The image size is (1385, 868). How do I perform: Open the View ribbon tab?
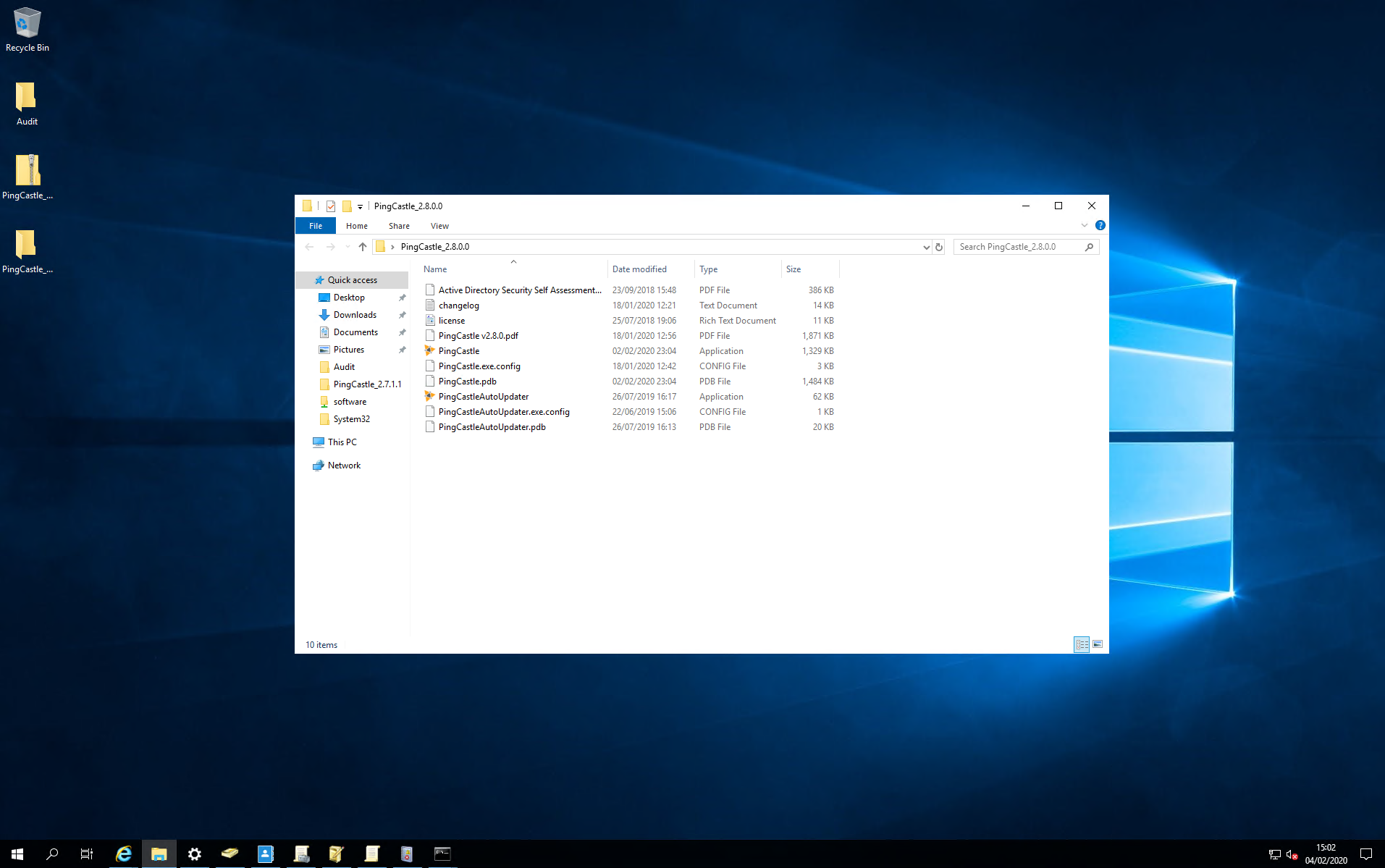tap(439, 226)
